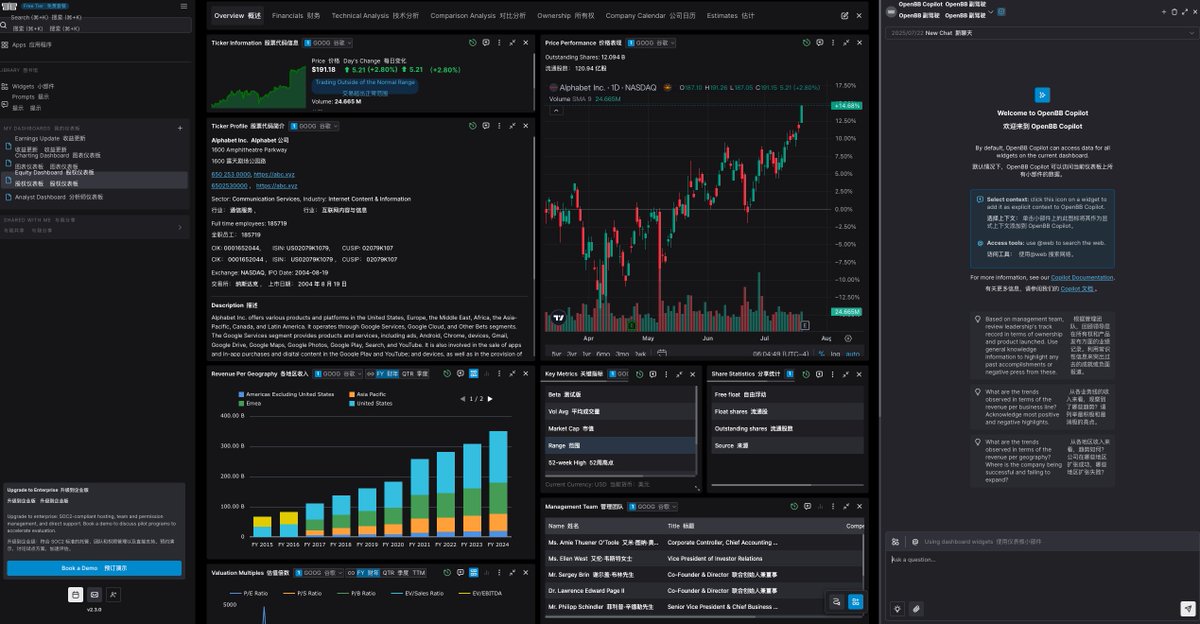Refresh the Ticker Profile widget
This screenshot has height=624, width=1200.
pos(473,126)
